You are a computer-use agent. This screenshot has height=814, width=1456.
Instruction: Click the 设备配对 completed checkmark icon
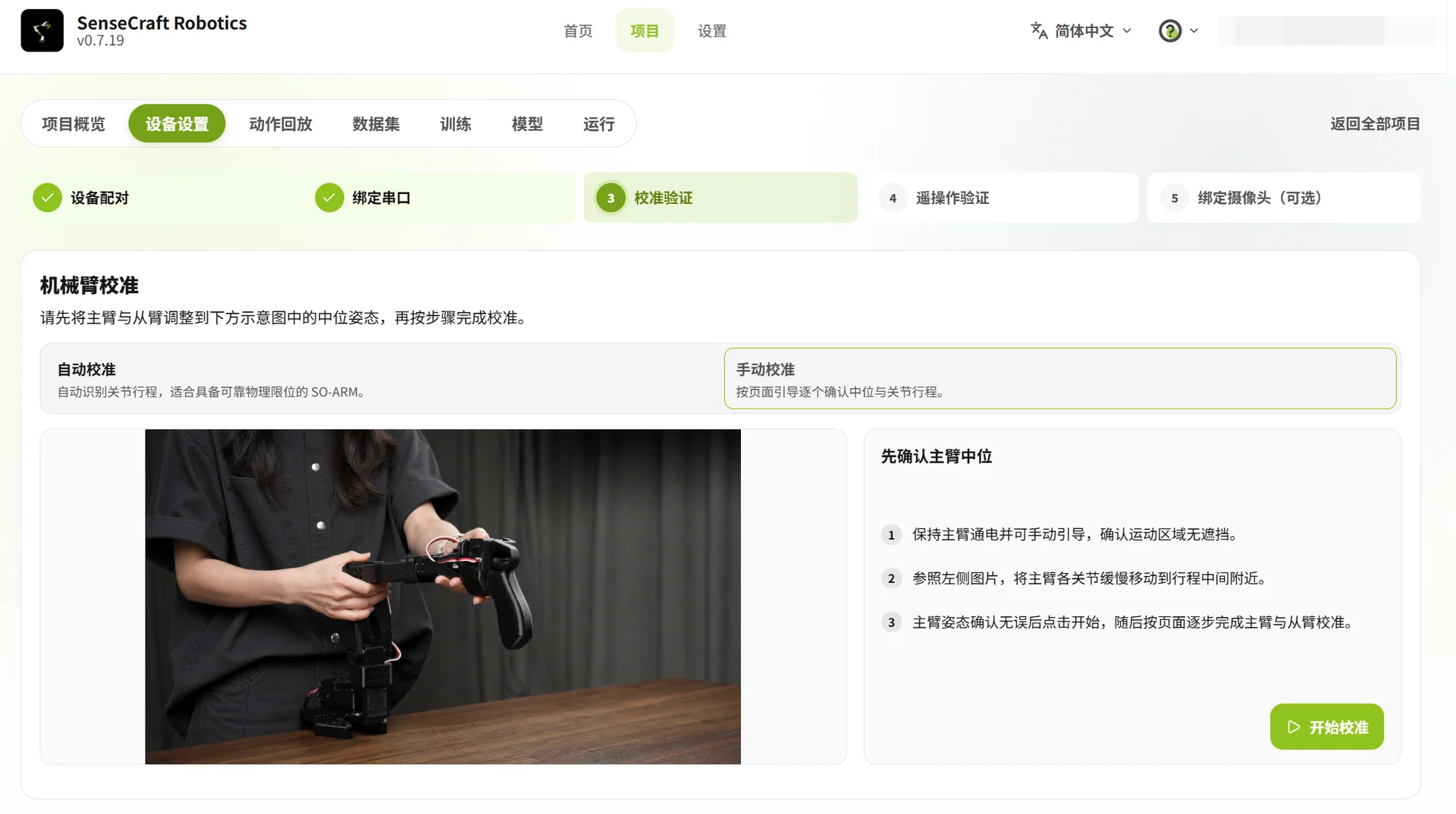click(x=47, y=198)
